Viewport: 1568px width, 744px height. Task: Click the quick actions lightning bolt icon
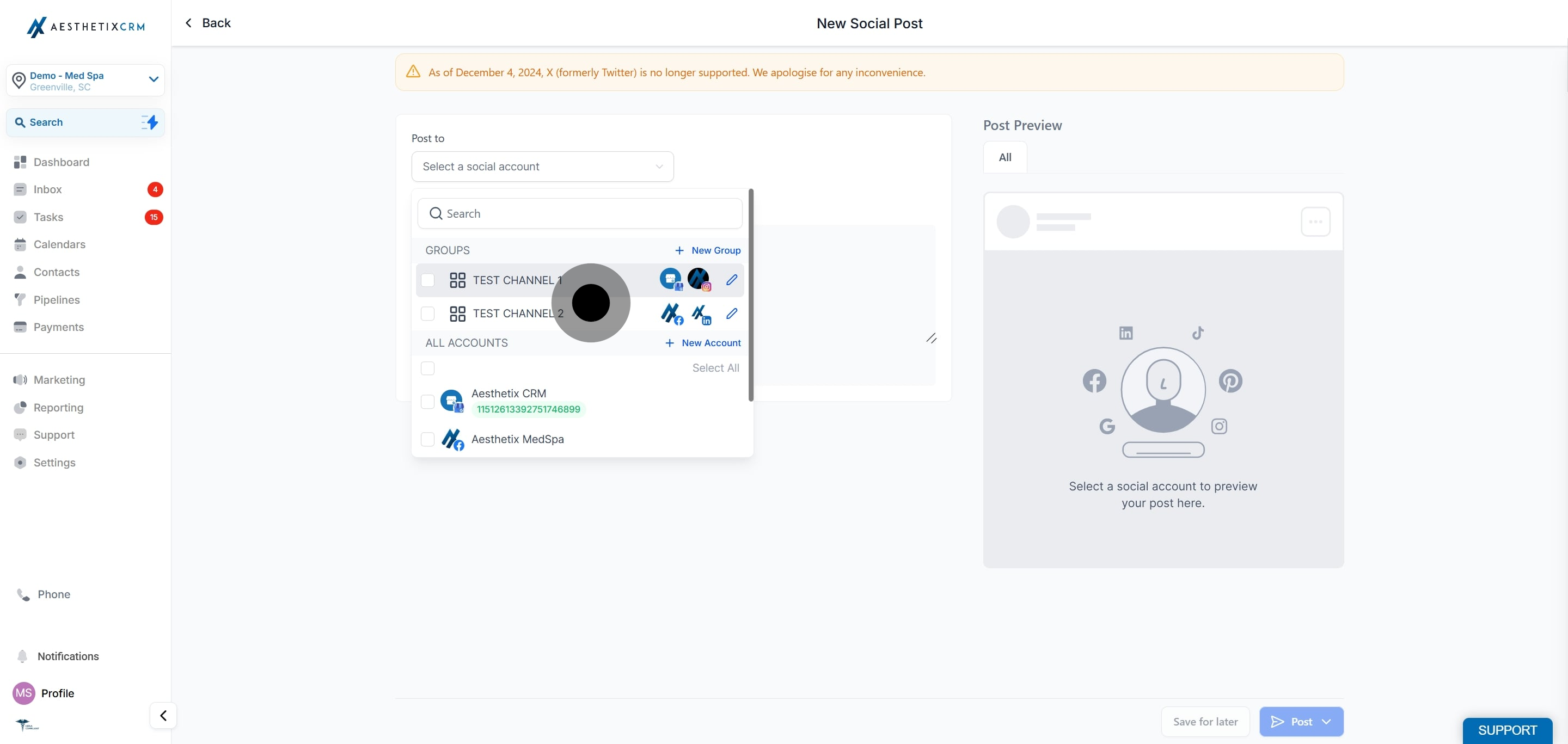[150, 122]
